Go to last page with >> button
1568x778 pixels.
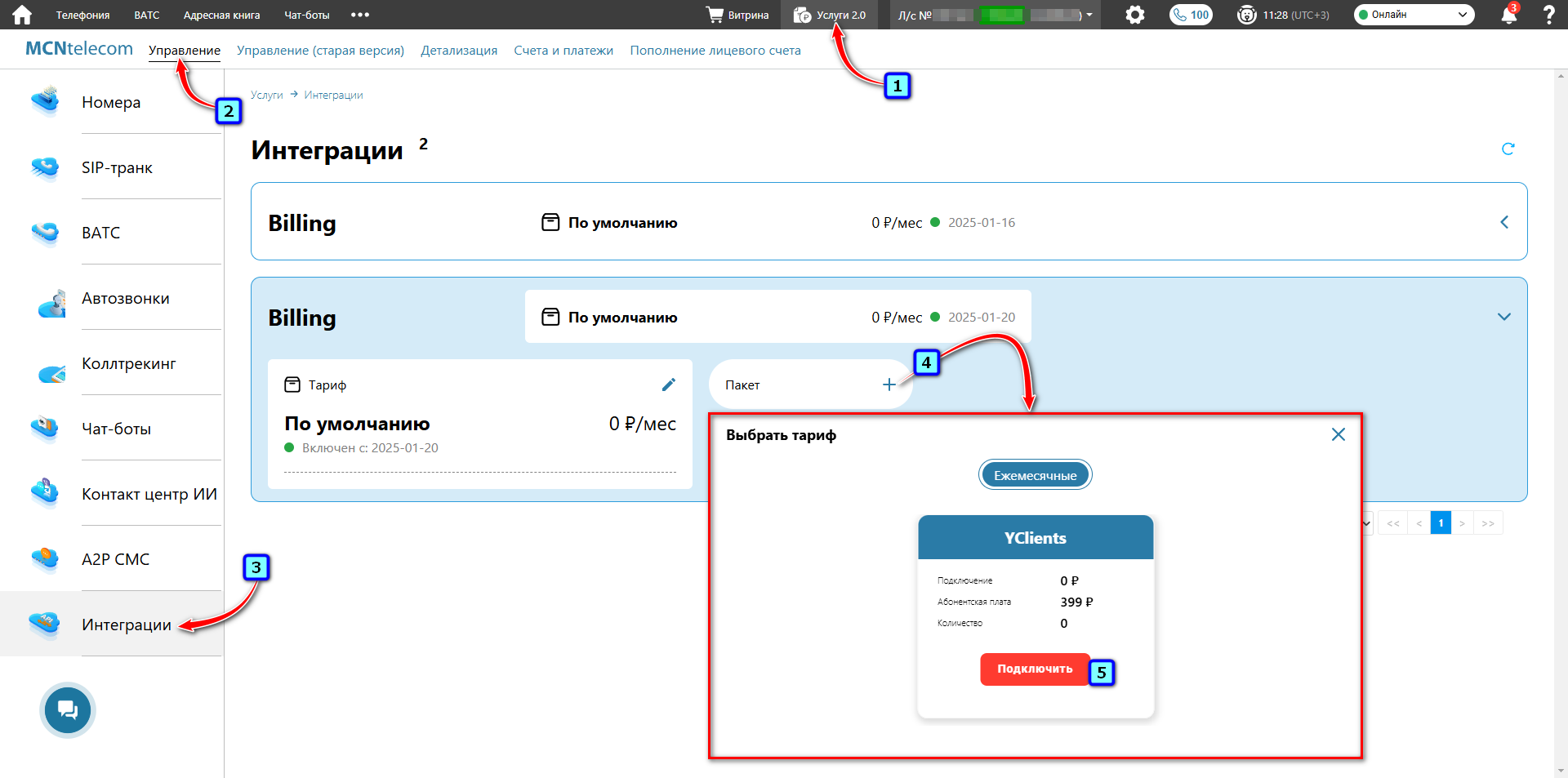point(1488,523)
